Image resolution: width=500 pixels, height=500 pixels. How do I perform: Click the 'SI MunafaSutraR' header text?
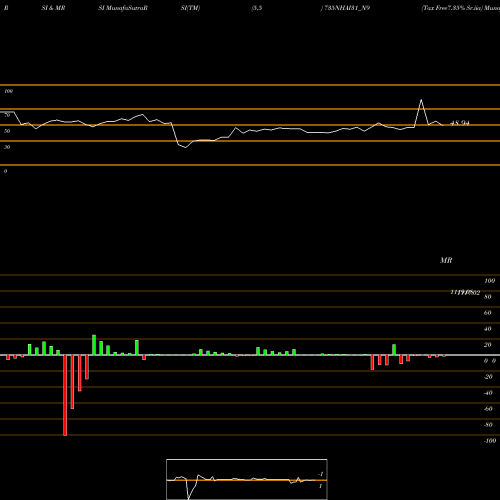pyautogui.click(x=123, y=8)
